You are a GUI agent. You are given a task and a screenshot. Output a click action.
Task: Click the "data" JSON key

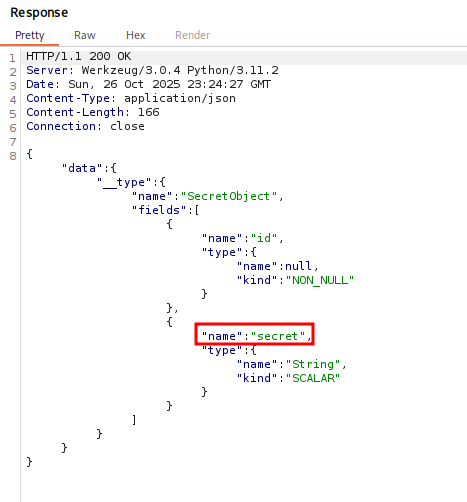pyautogui.click(x=82, y=168)
